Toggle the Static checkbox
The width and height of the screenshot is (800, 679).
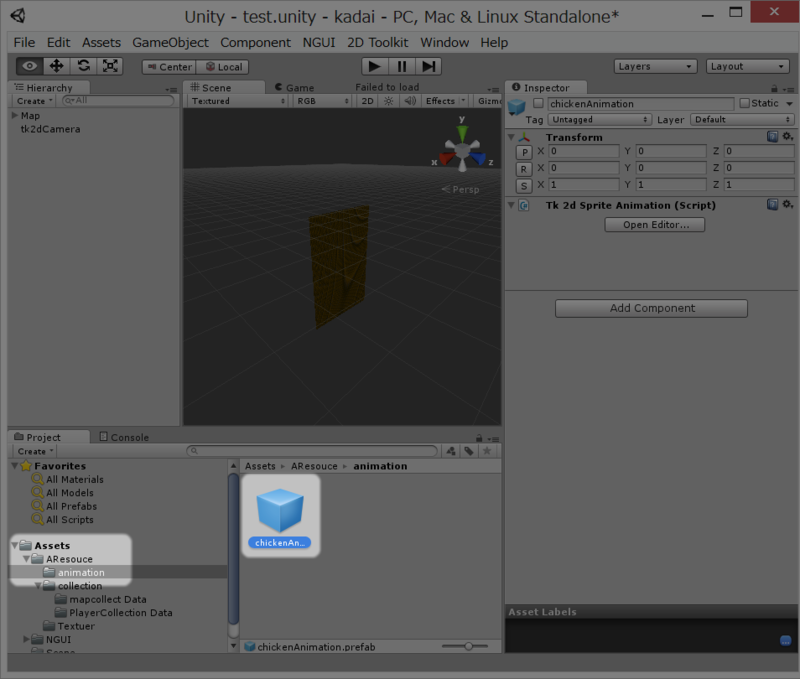(744, 103)
